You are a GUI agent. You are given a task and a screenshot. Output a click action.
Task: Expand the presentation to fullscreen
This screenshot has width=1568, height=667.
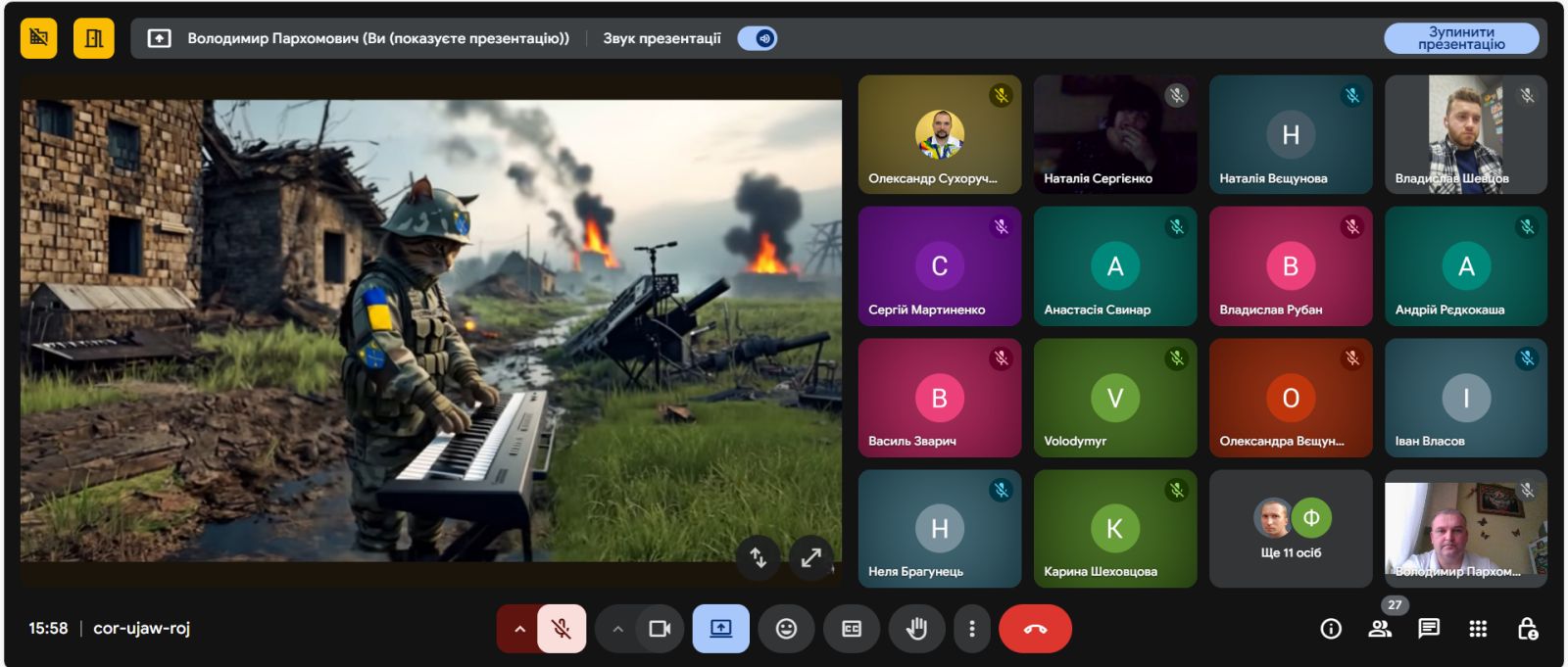click(811, 557)
